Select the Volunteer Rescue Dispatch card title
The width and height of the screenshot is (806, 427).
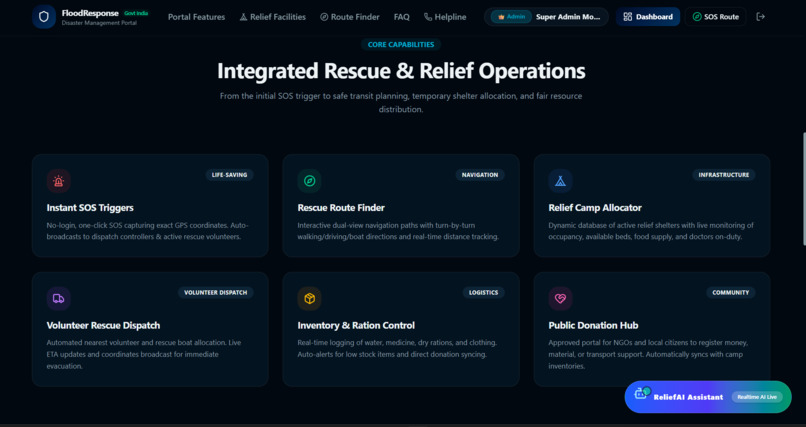point(103,325)
